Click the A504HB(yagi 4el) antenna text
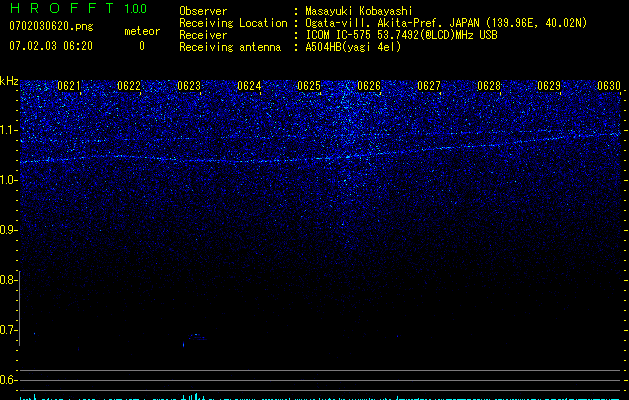The image size is (629, 400). (x=353, y=47)
